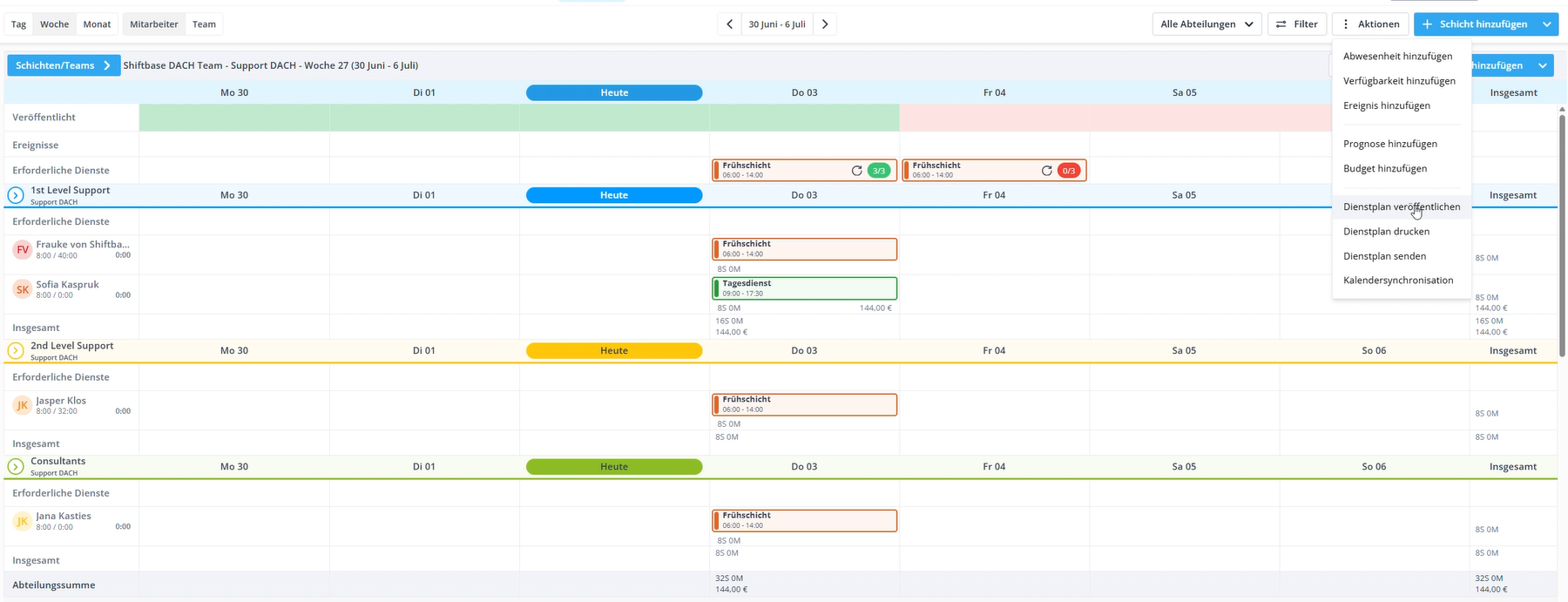Click the Jana Kasties employee name
Image resolution: width=1568 pixels, height=602 pixels.
tap(64, 517)
